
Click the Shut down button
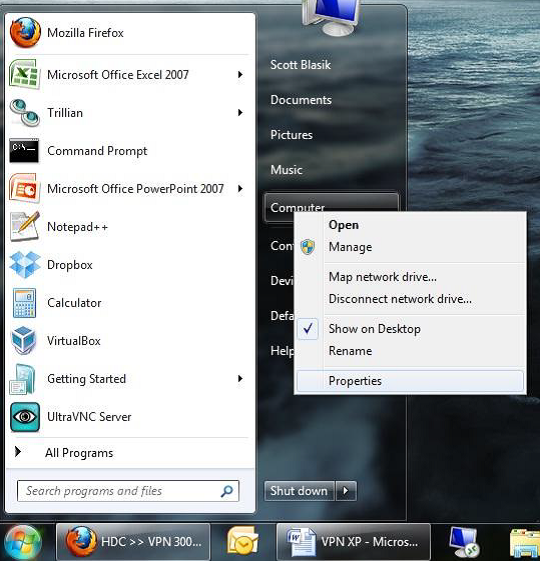(x=299, y=491)
